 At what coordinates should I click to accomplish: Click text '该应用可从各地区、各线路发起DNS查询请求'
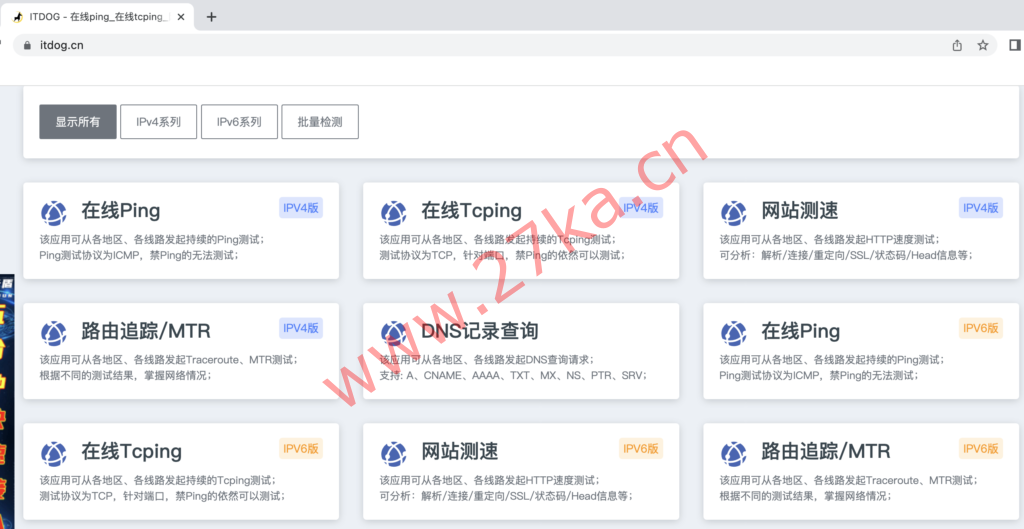(x=487, y=359)
